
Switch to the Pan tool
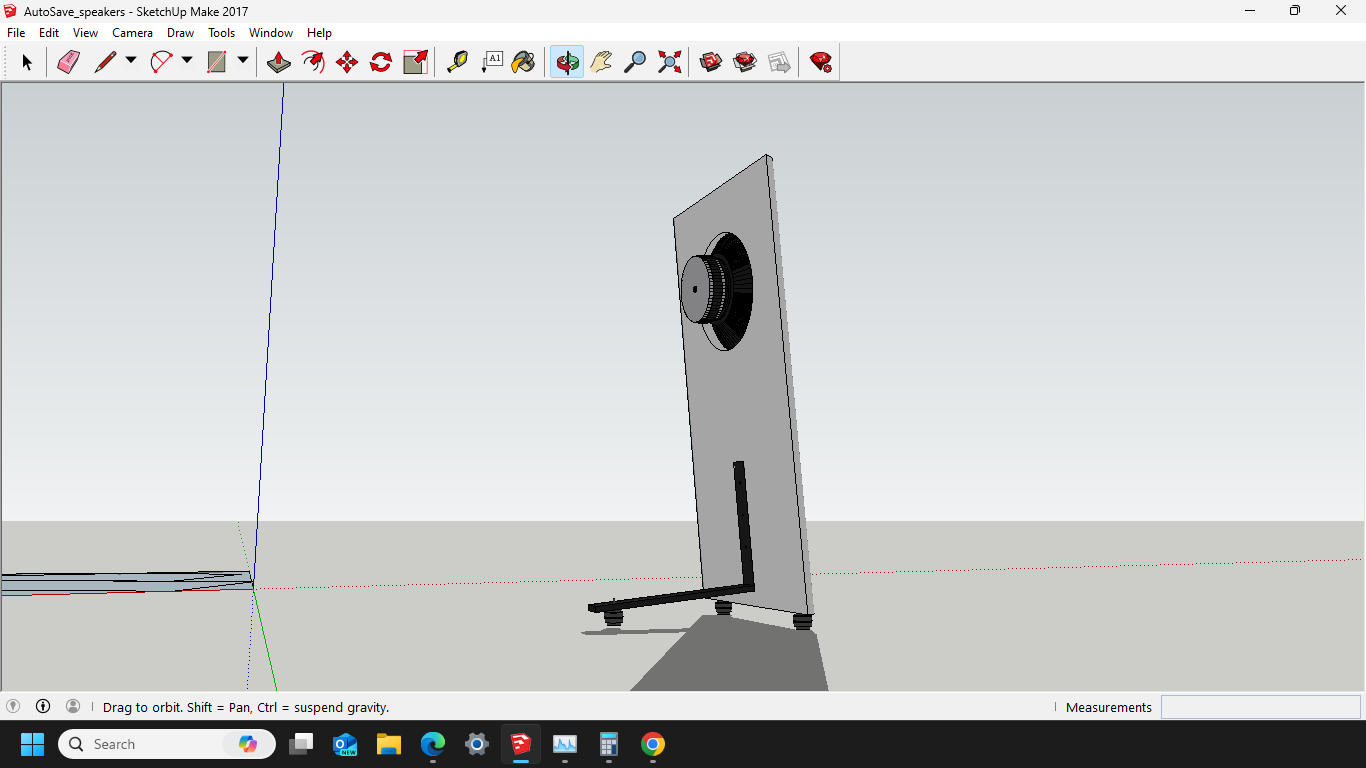pyautogui.click(x=600, y=61)
